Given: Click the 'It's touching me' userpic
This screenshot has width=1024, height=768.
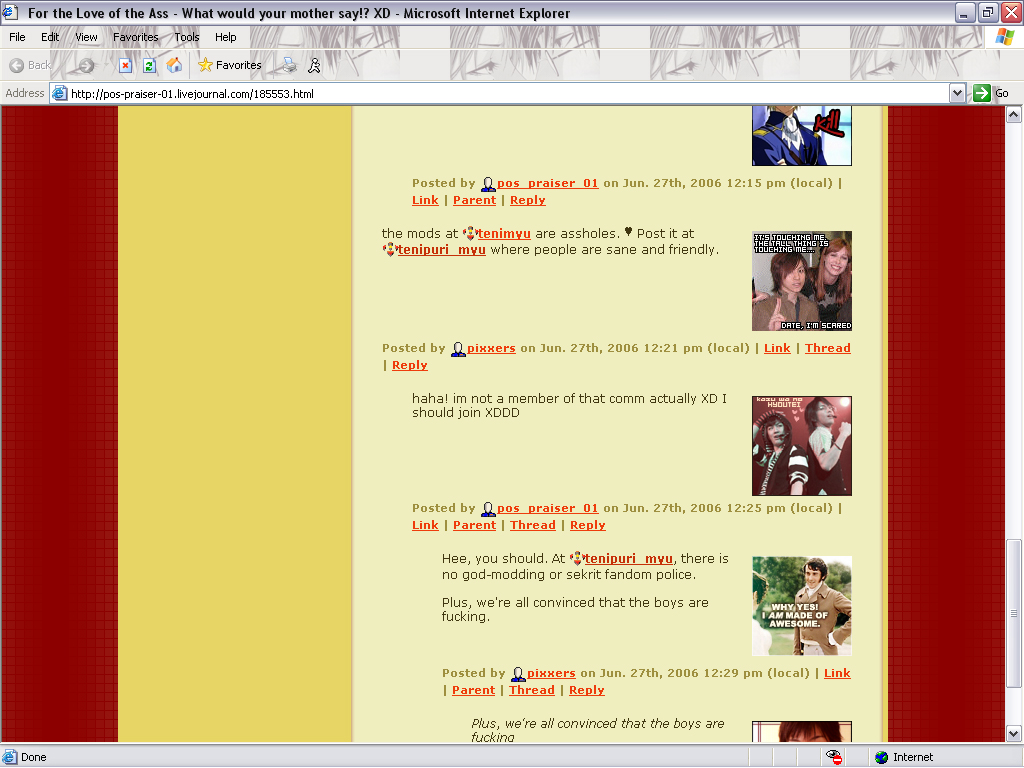Looking at the screenshot, I should click(801, 281).
